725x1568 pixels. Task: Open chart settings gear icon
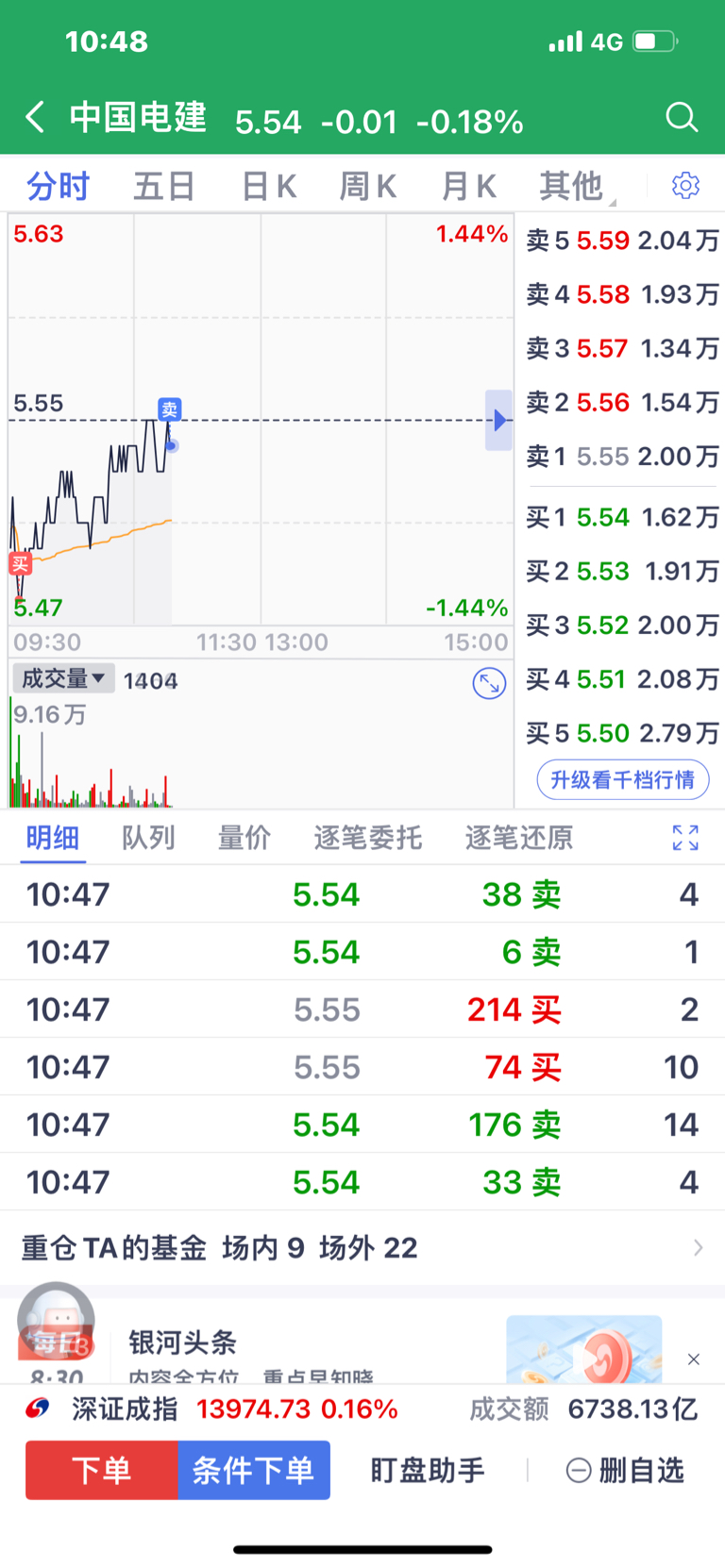pos(685,185)
